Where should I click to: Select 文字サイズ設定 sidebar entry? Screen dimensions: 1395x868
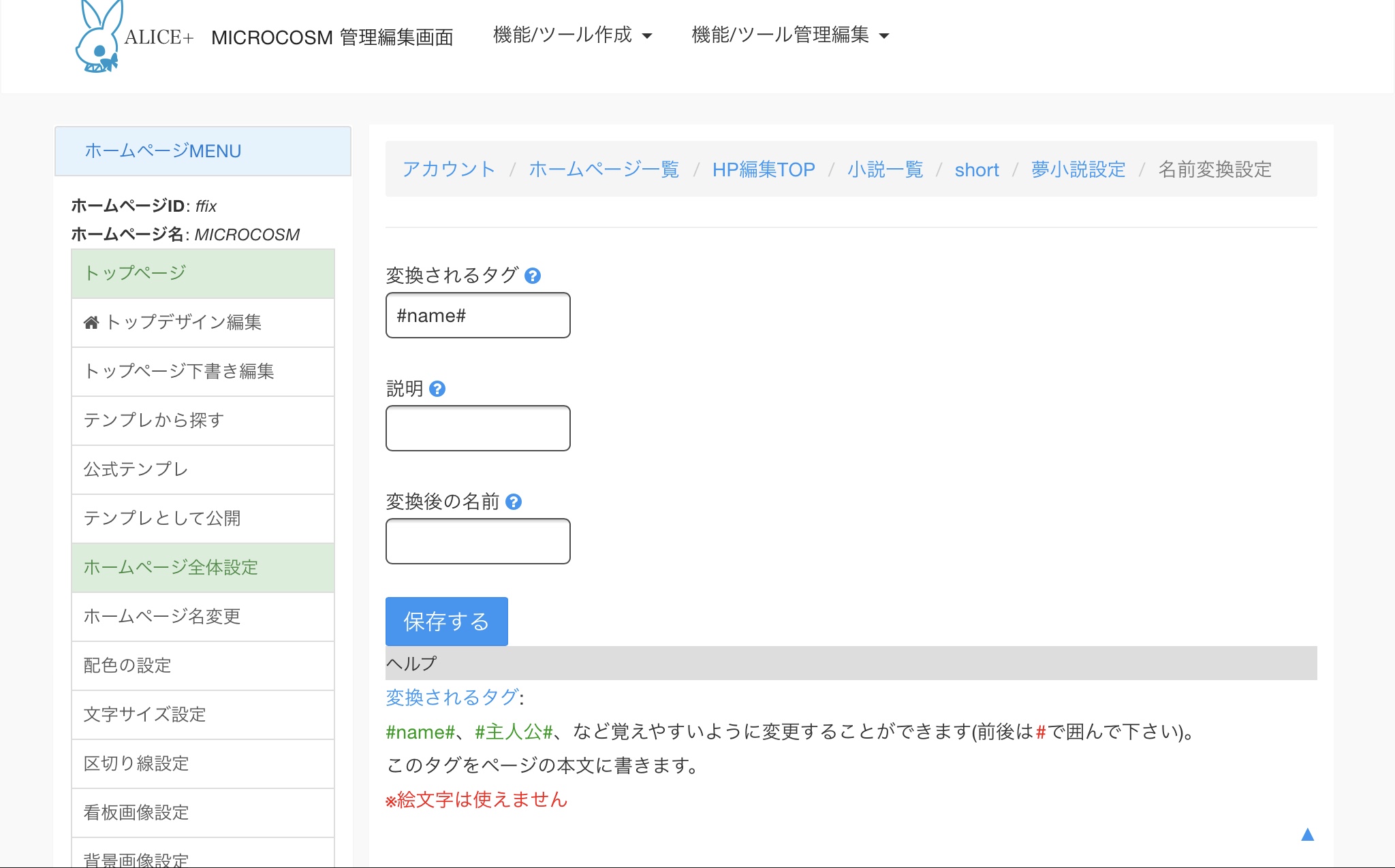point(144,714)
